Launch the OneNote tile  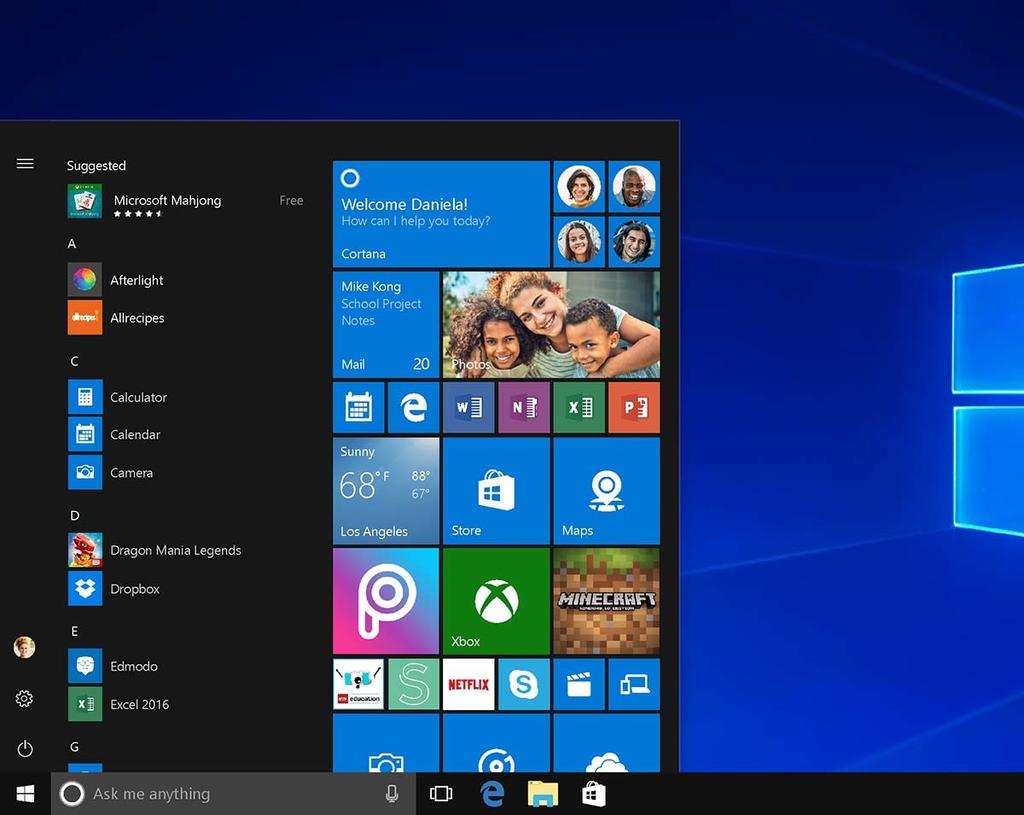(x=524, y=407)
